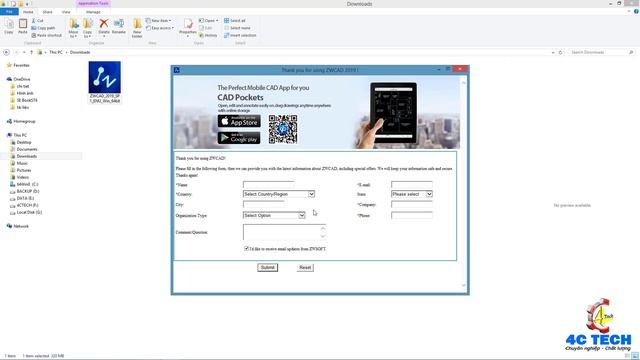
Task: Expand the Open dropdown in ribbon
Action: pos(209,20)
